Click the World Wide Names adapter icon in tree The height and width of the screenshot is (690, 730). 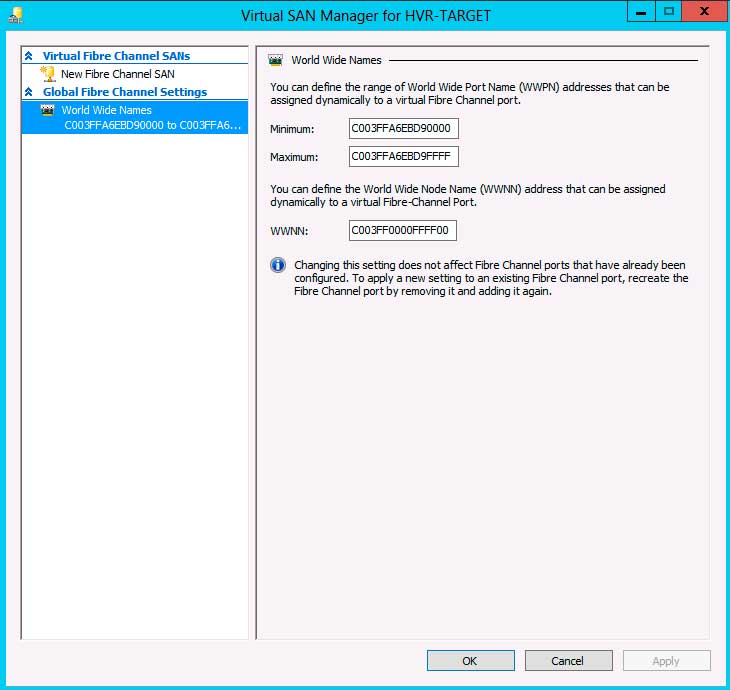tap(47, 110)
